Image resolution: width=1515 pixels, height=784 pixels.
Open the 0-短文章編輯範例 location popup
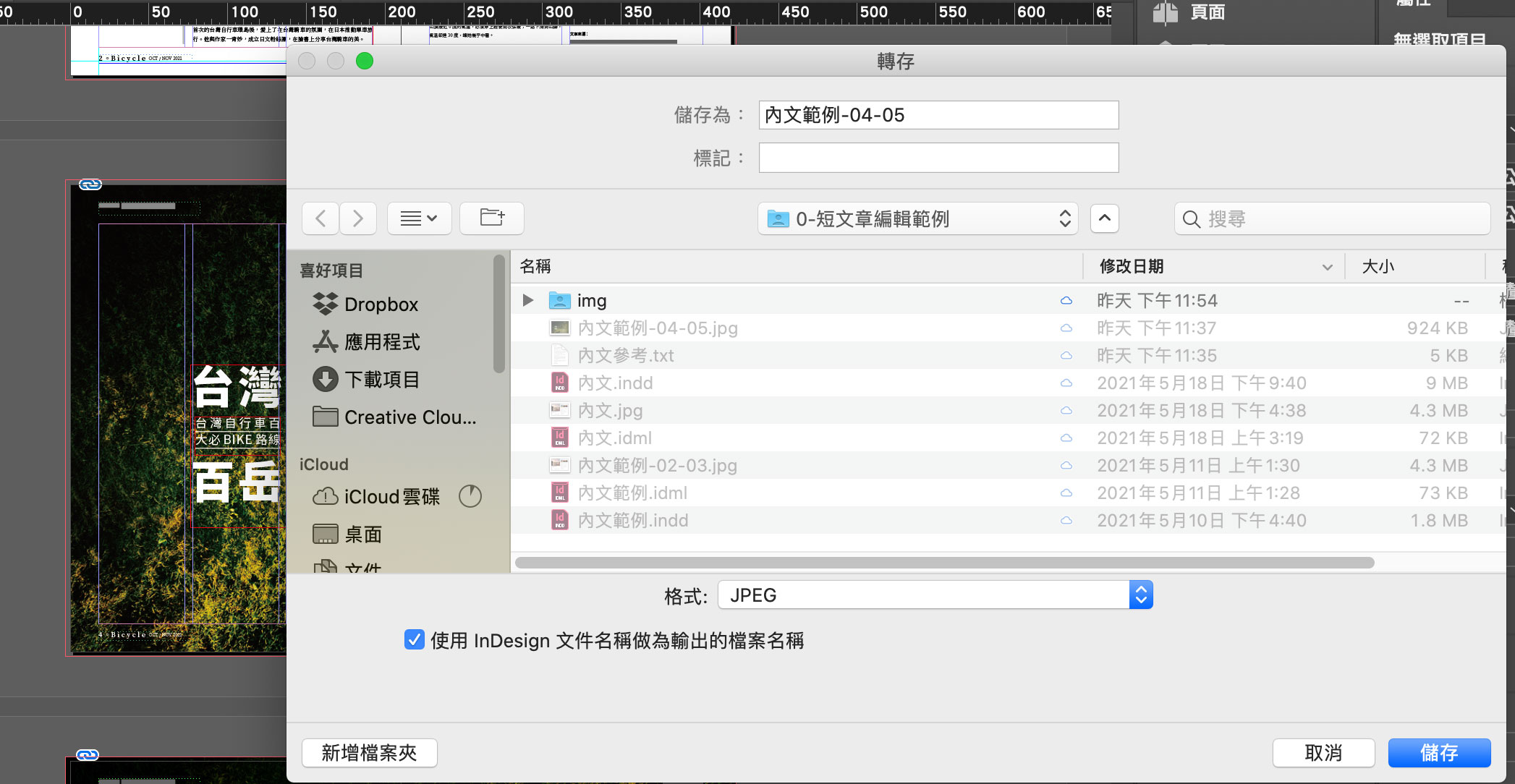click(917, 218)
